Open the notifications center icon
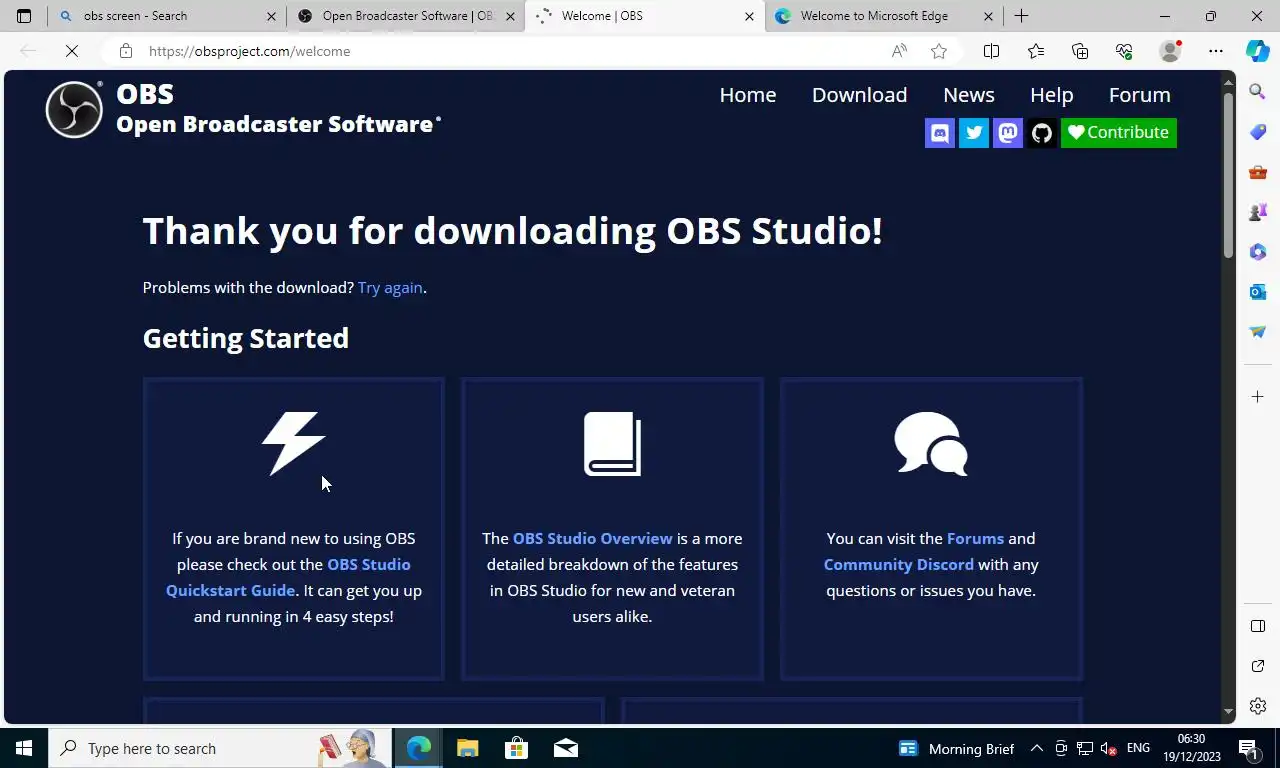This screenshot has width=1280, height=768. pos(1247,748)
